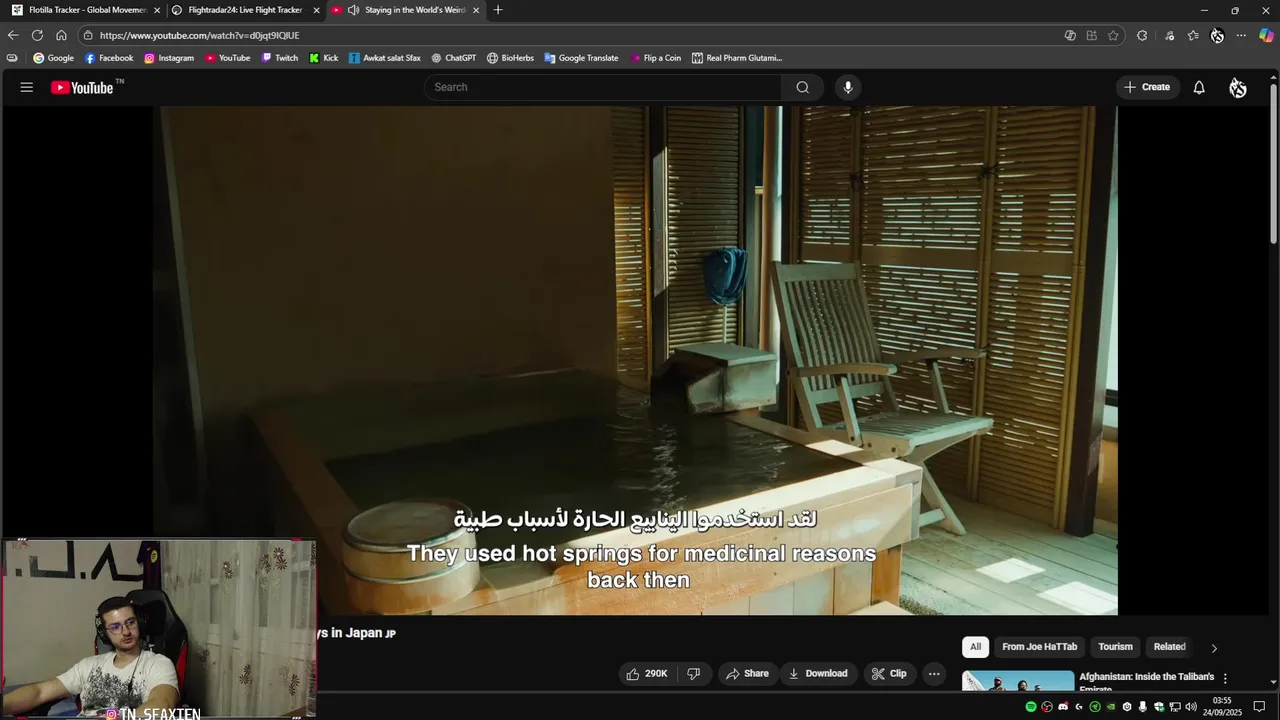Open the Share dialog
The height and width of the screenshot is (720, 1280).
click(747, 674)
